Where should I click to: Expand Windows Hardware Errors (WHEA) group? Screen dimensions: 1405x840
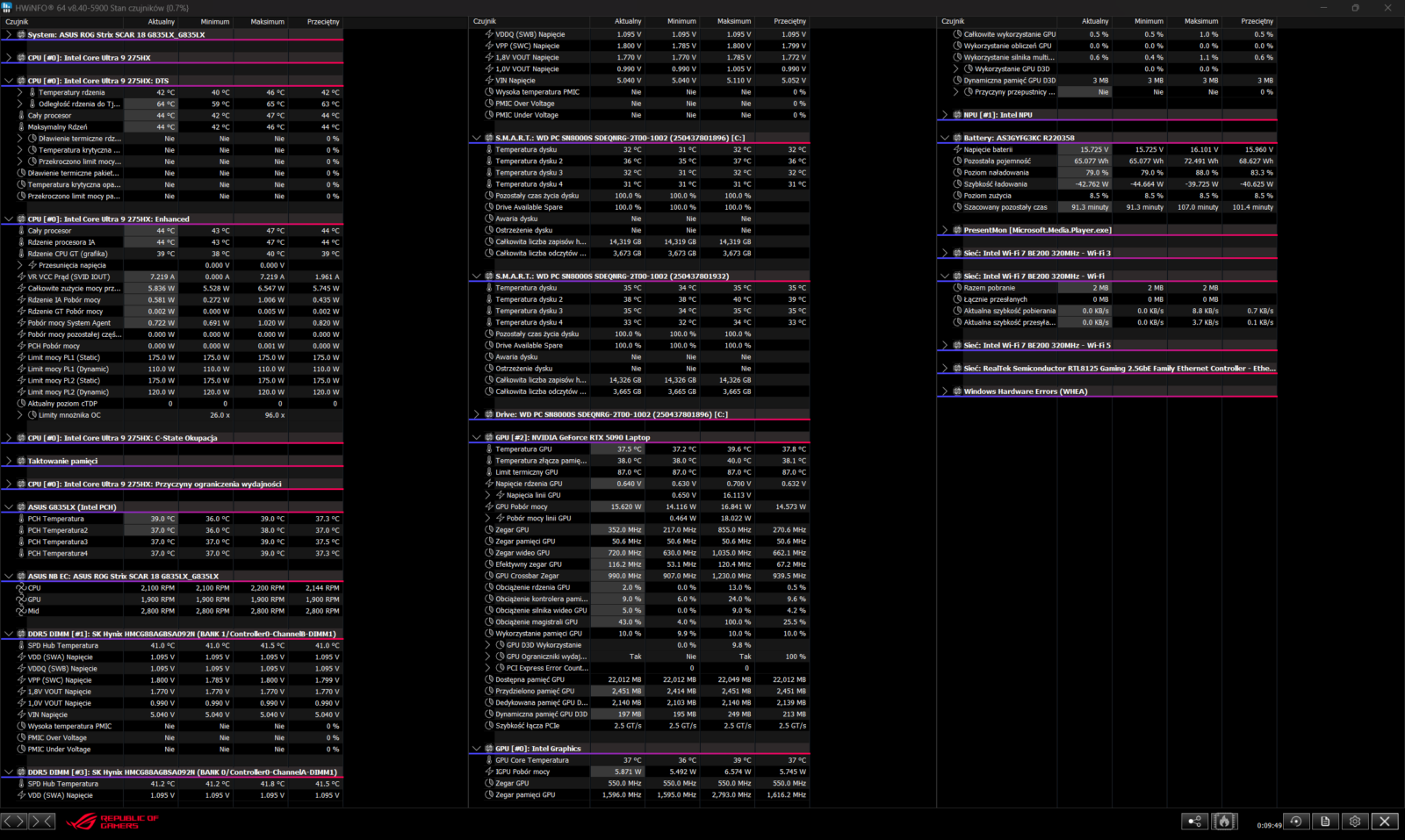[945, 391]
